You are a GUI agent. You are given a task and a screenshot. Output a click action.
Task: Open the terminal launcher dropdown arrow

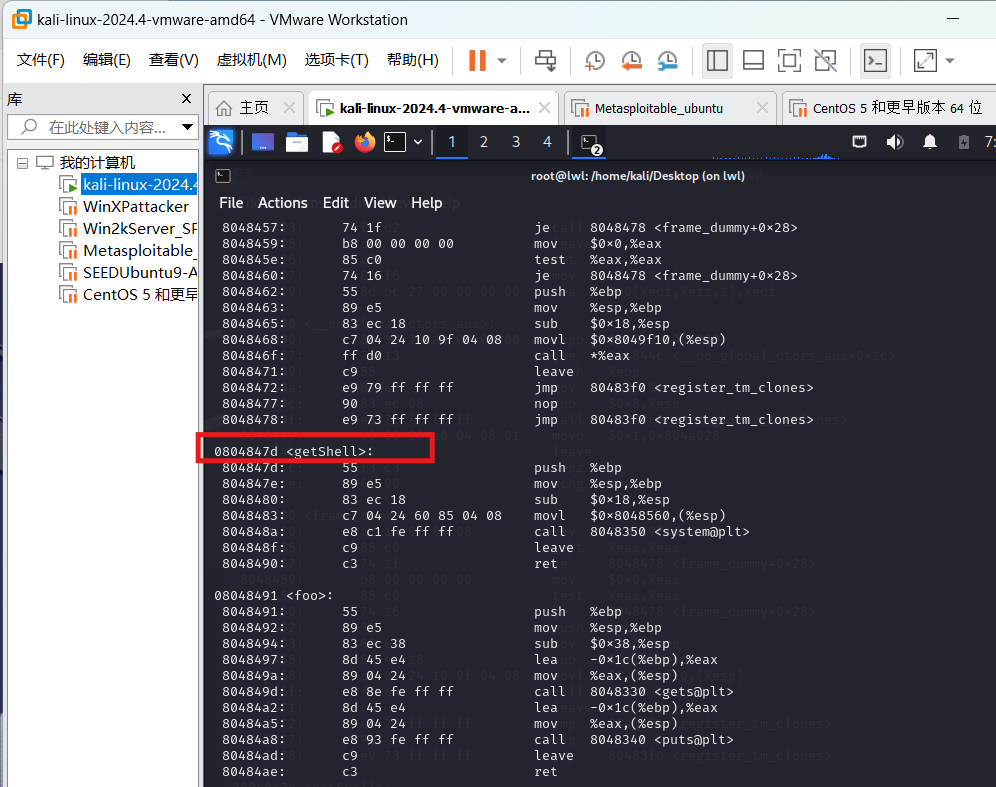[x=418, y=142]
